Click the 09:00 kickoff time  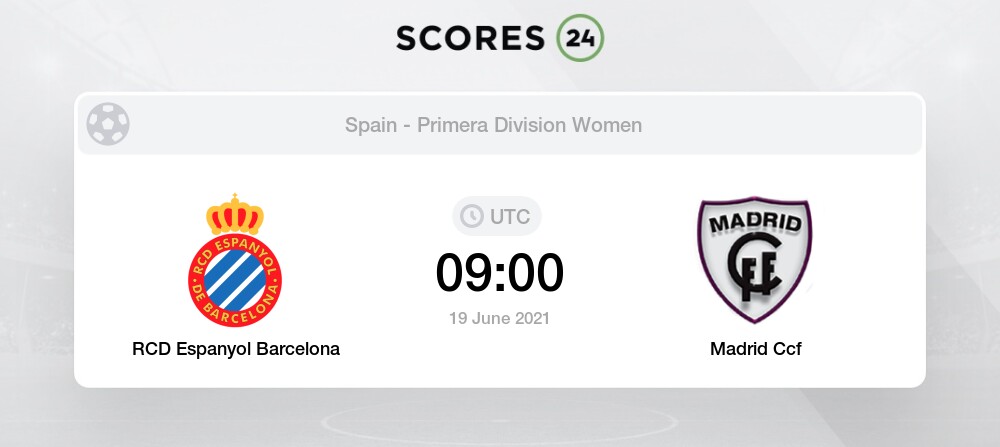tap(499, 274)
